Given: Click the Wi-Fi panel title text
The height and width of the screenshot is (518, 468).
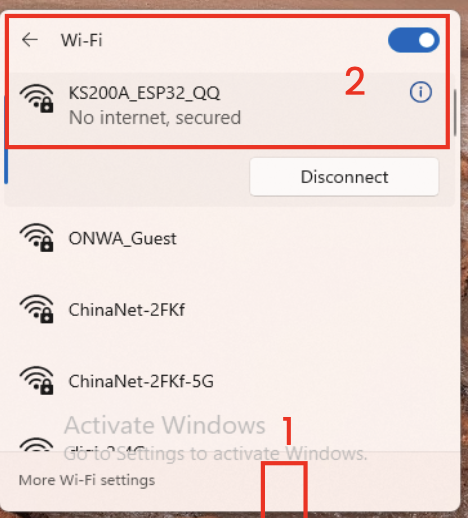Looking at the screenshot, I should (x=82, y=40).
